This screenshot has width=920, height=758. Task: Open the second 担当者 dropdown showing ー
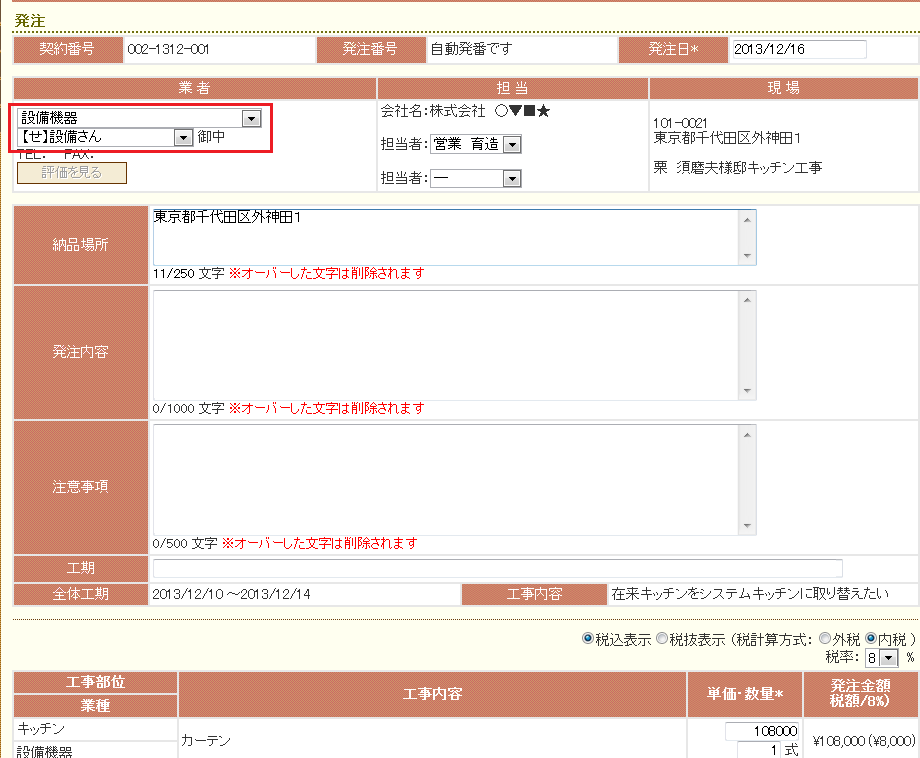511,179
